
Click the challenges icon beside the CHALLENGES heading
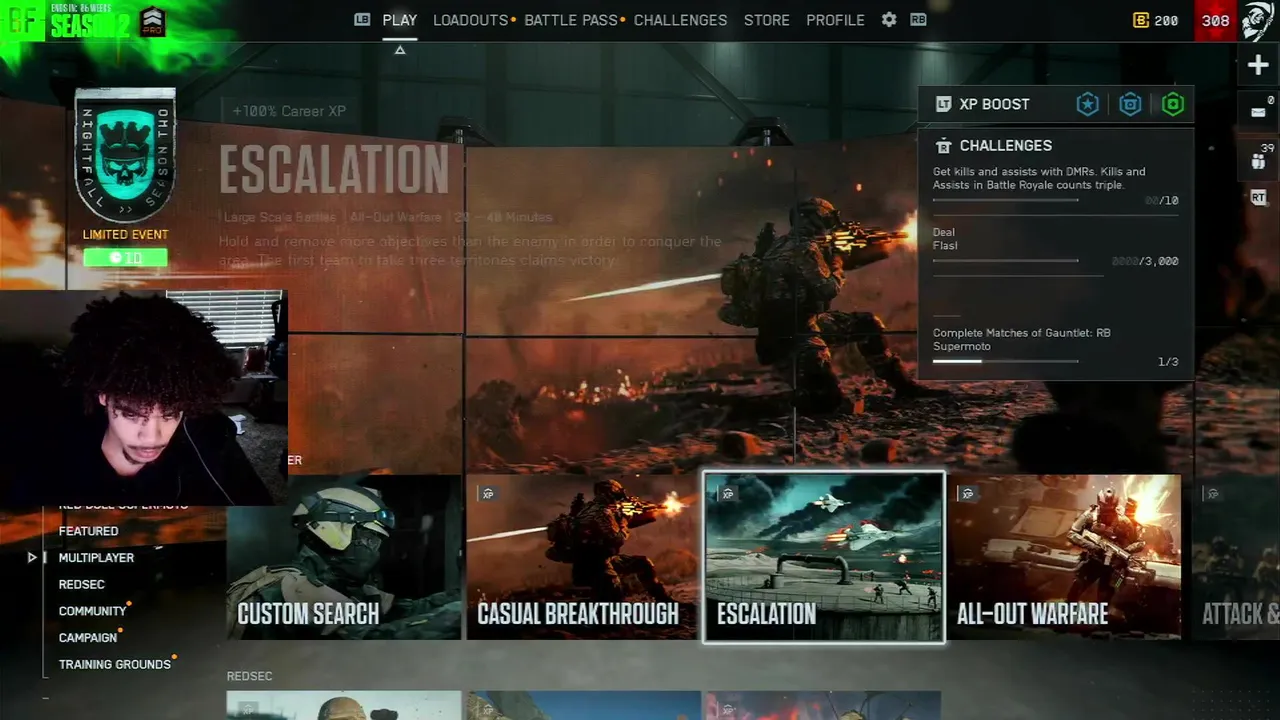pyautogui.click(x=943, y=146)
